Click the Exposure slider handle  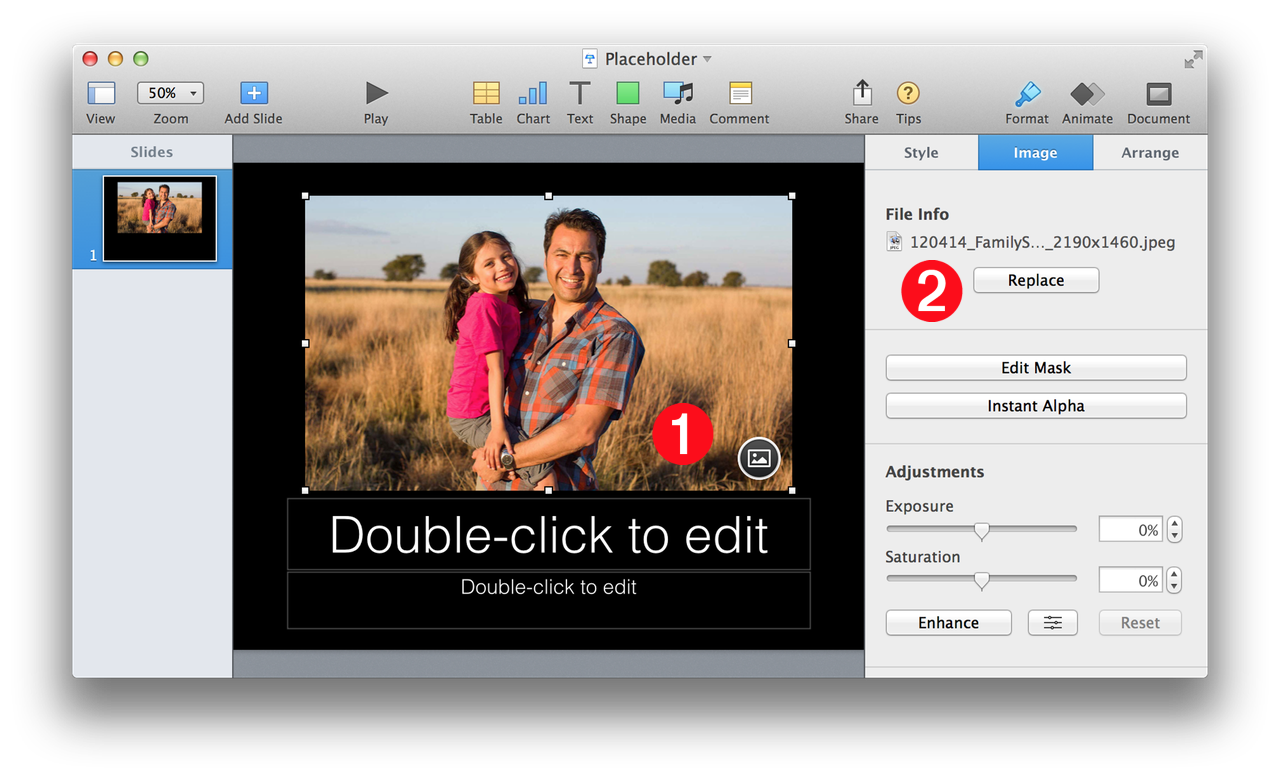click(982, 531)
